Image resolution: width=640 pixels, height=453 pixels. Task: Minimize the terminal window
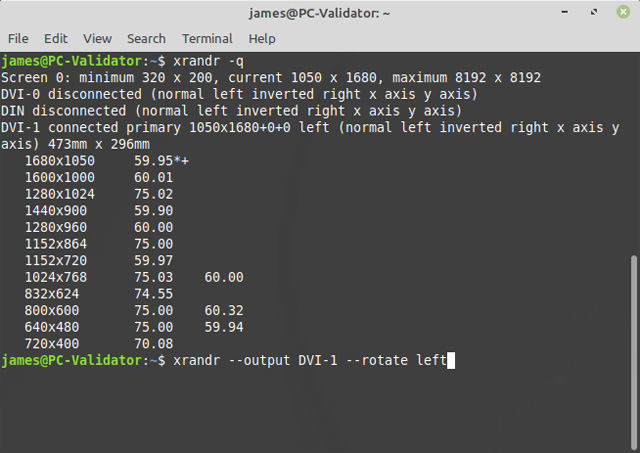565,12
